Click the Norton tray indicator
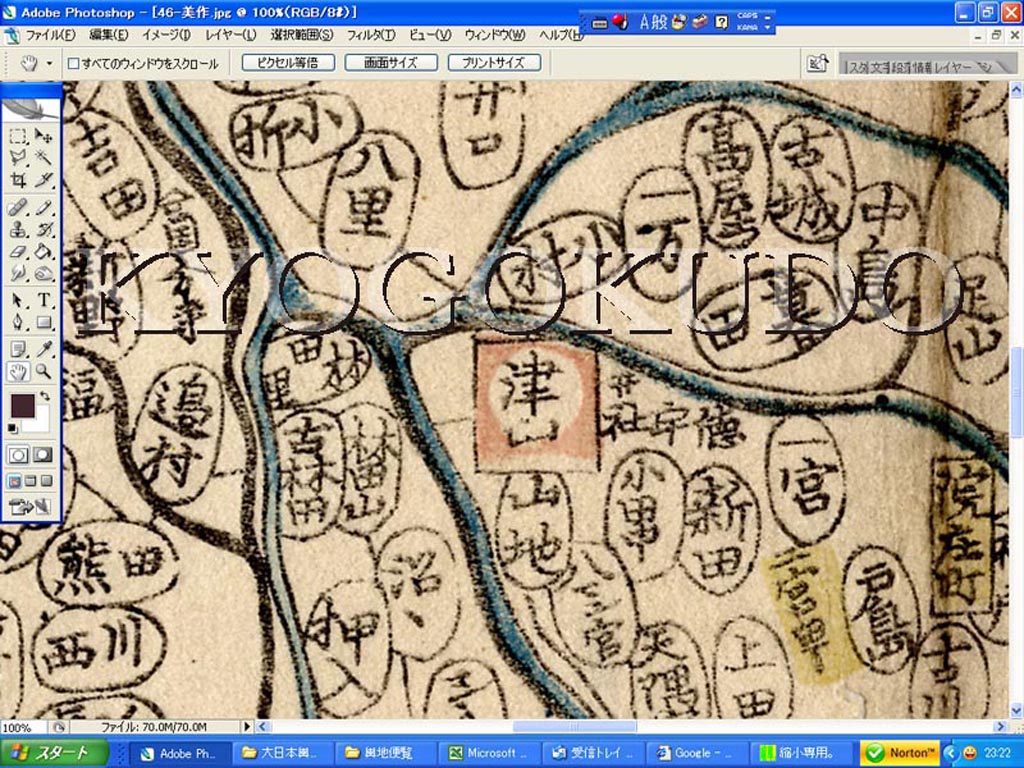Viewport: 1024px width, 768px height. click(900, 753)
